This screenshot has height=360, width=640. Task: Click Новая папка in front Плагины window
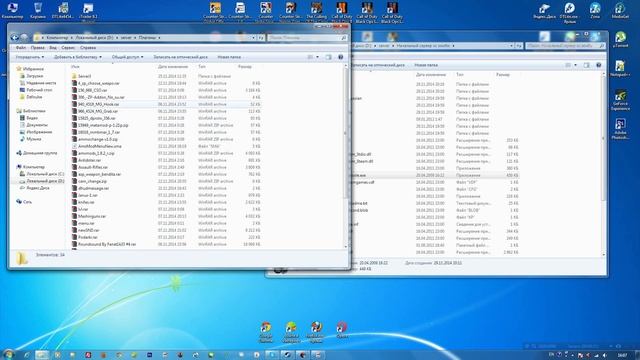click(229, 57)
